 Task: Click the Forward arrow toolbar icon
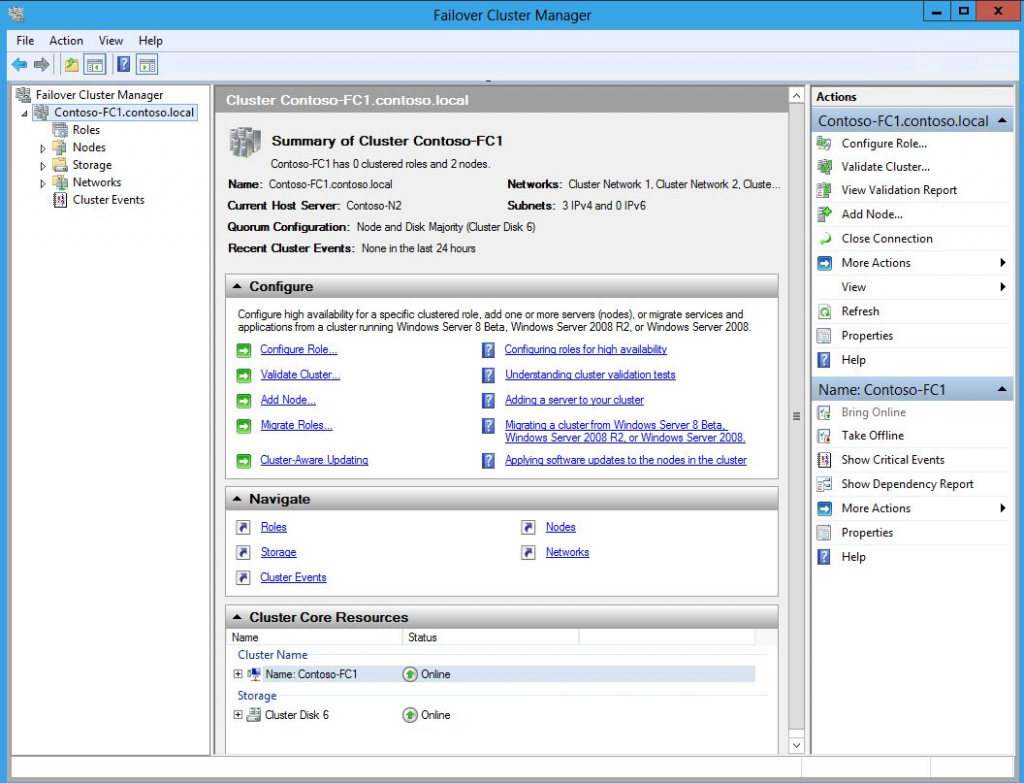tap(41, 65)
